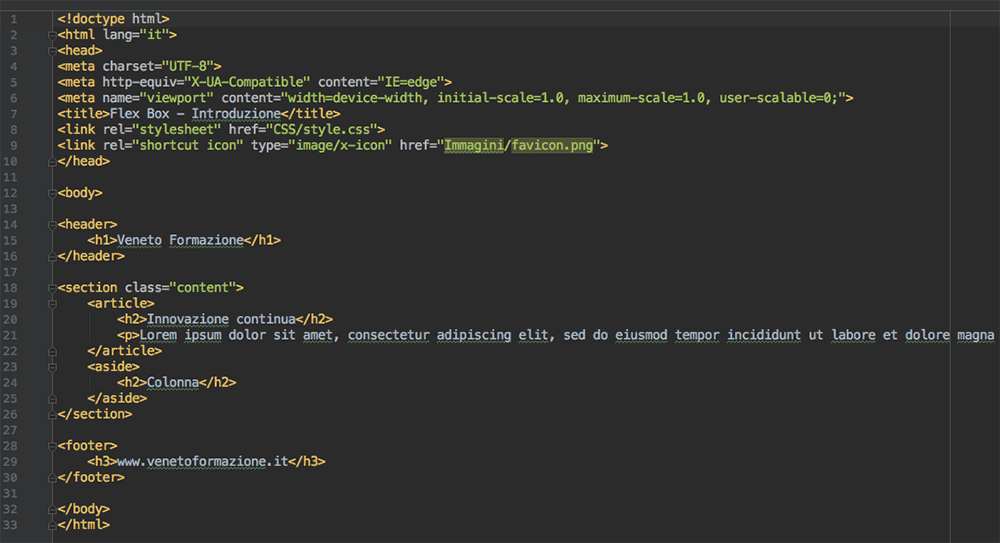The height and width of the screenshot is (543, 1000).
Task: Click line number 1 in the gutter
Action: (13, 20)
